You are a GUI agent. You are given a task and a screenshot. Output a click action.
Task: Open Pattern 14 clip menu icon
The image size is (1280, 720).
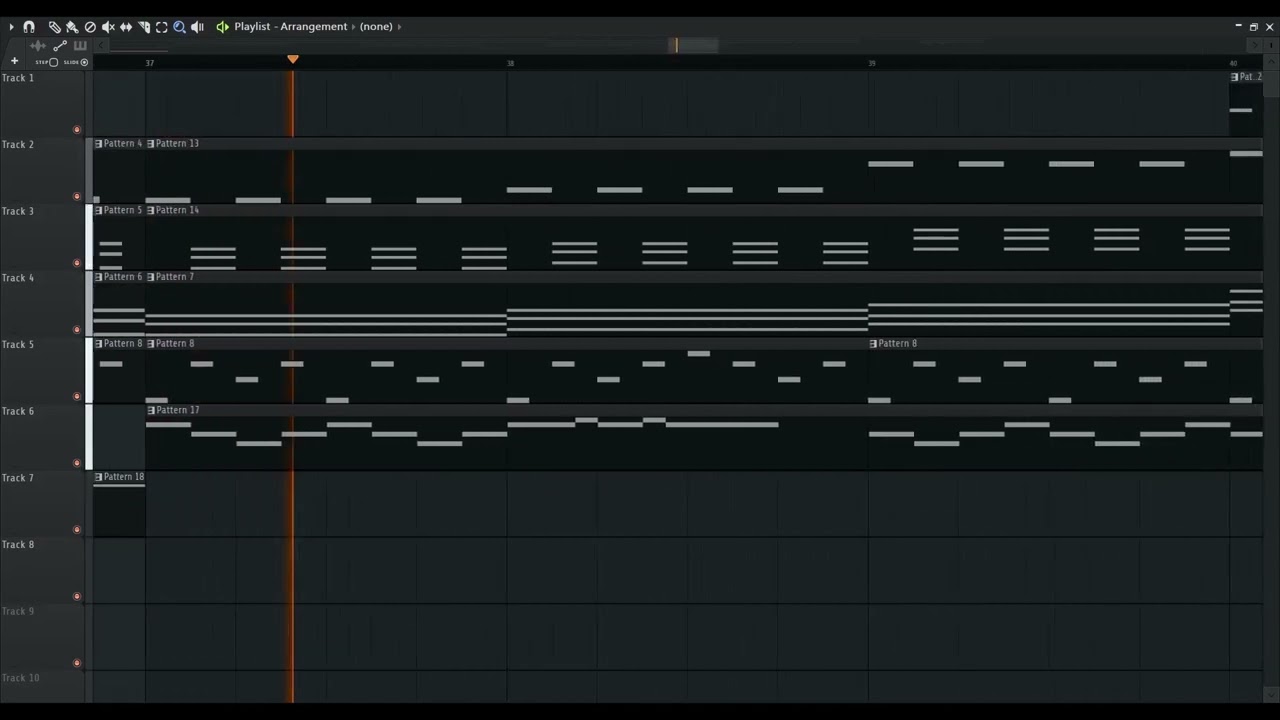151,211
